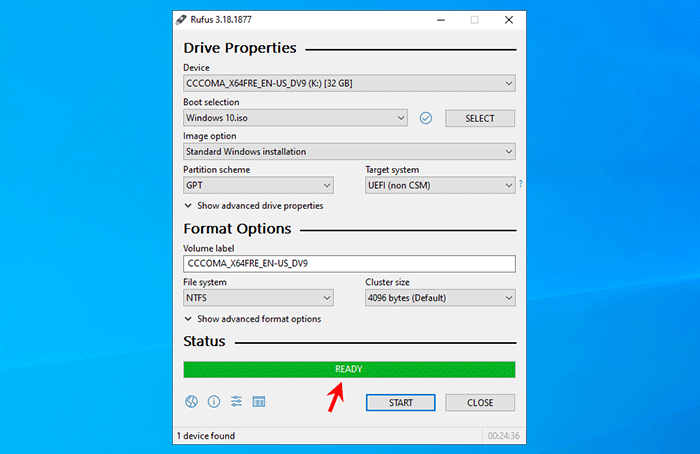Click the 00:24:36 elapsed time text
Screen dimensions: 700x454
[504, 436]
